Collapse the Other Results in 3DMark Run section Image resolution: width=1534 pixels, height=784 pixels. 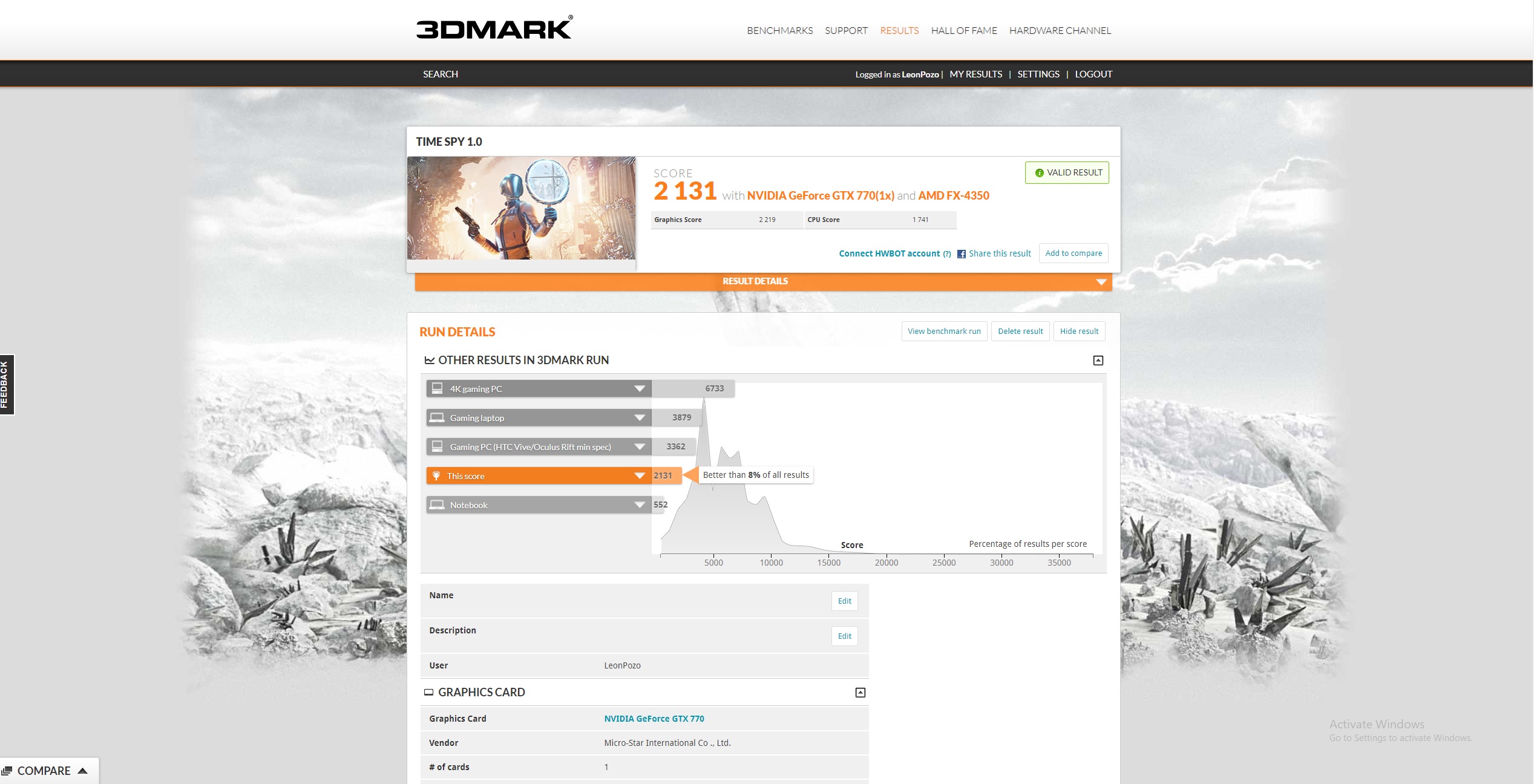tap(1098, 361)
